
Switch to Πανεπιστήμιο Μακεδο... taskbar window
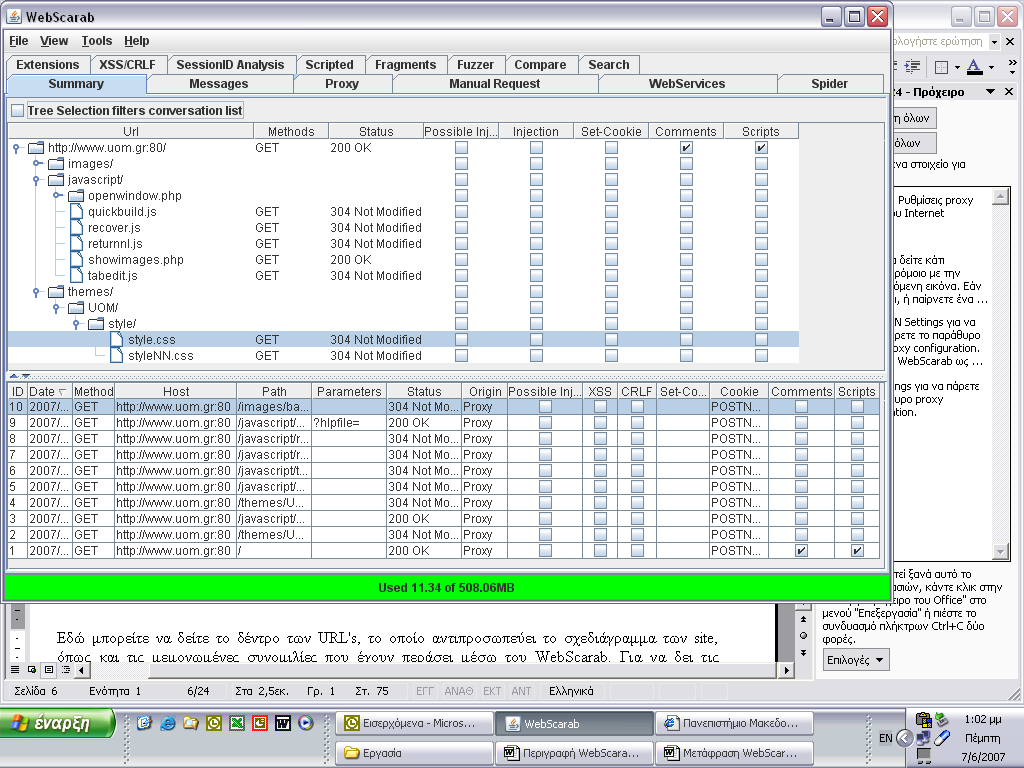click(734, 723)
